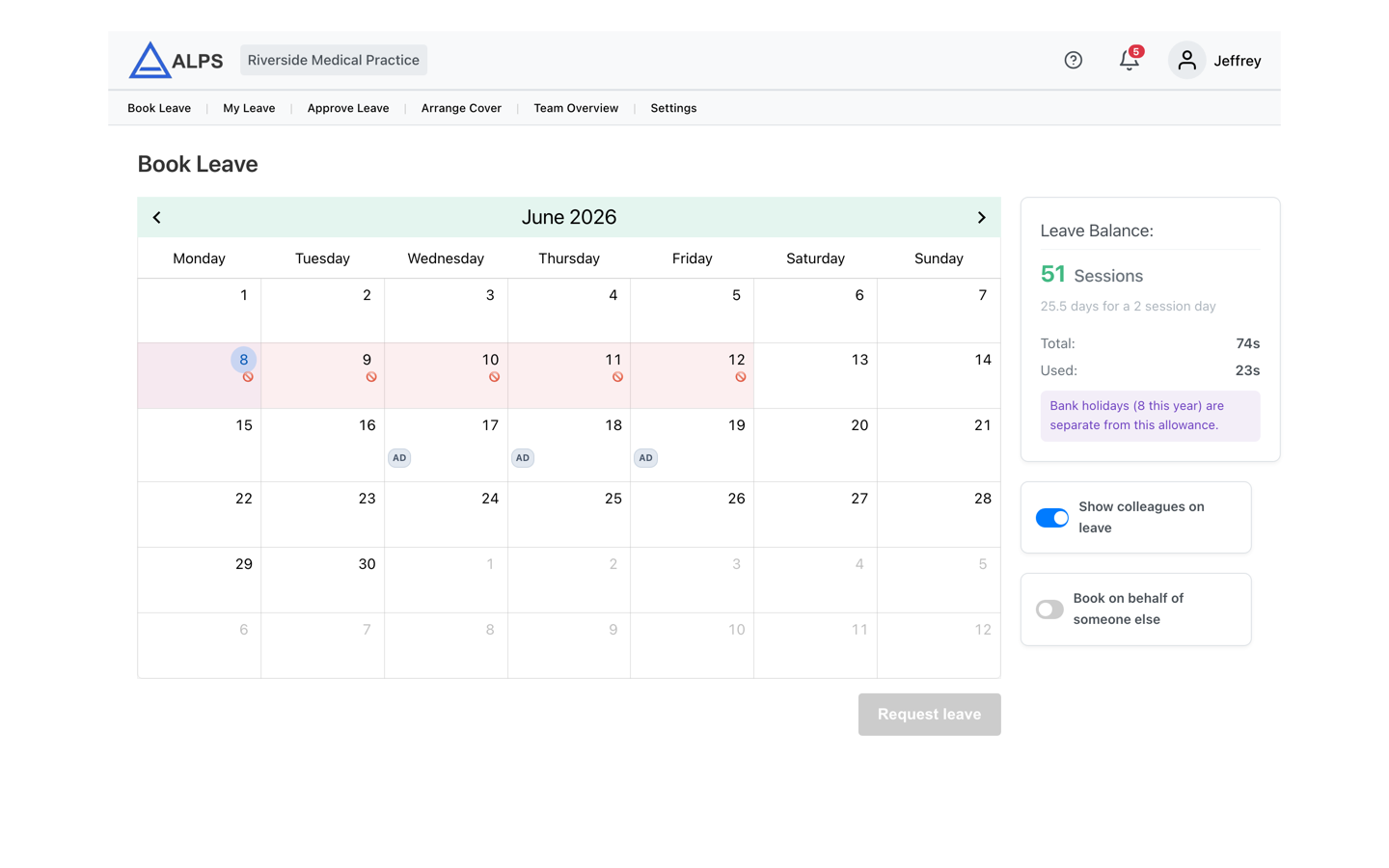
Task: Open the Book Leave tab
Action: pyautogui.click(x=159, y=108)
